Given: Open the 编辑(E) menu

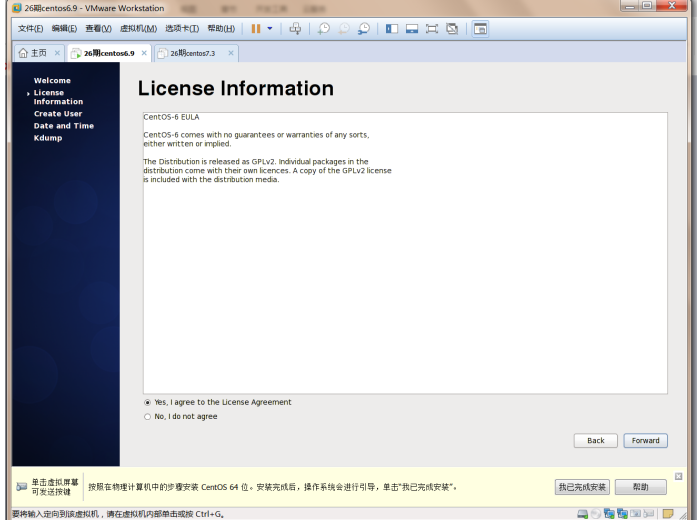Looking at the screenshot, I should [x=64, y=29].
